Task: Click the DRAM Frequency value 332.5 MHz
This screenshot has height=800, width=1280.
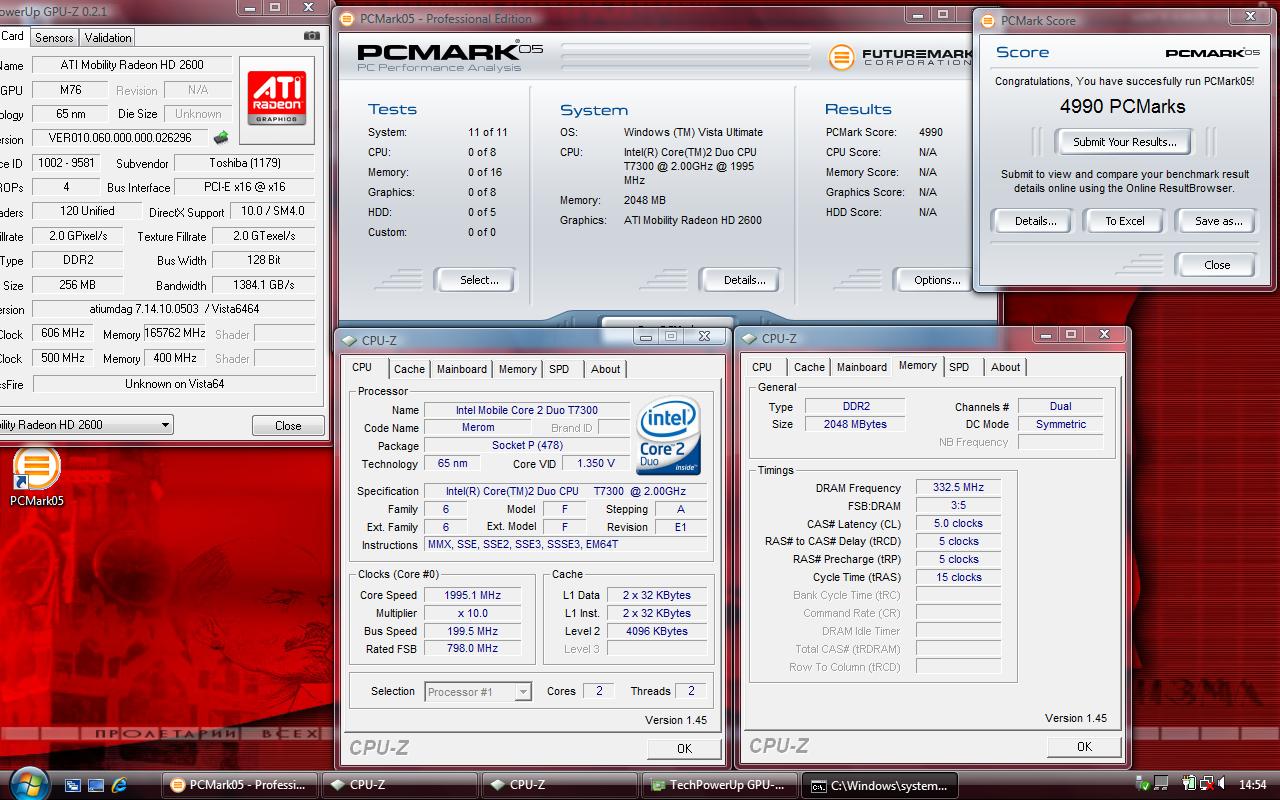Action: tap(958, 488)
